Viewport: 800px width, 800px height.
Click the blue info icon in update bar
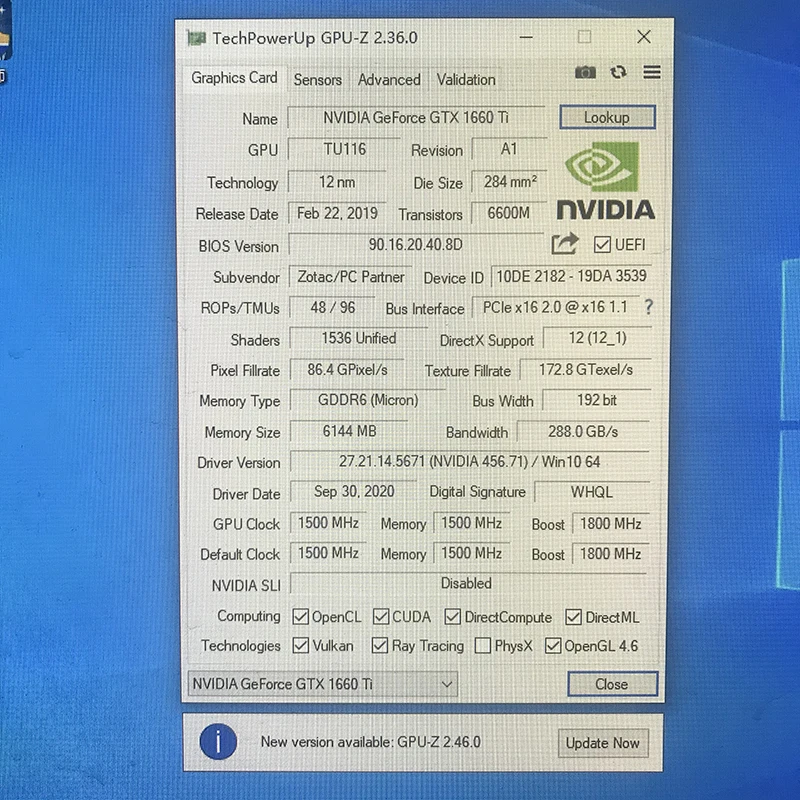218,741
